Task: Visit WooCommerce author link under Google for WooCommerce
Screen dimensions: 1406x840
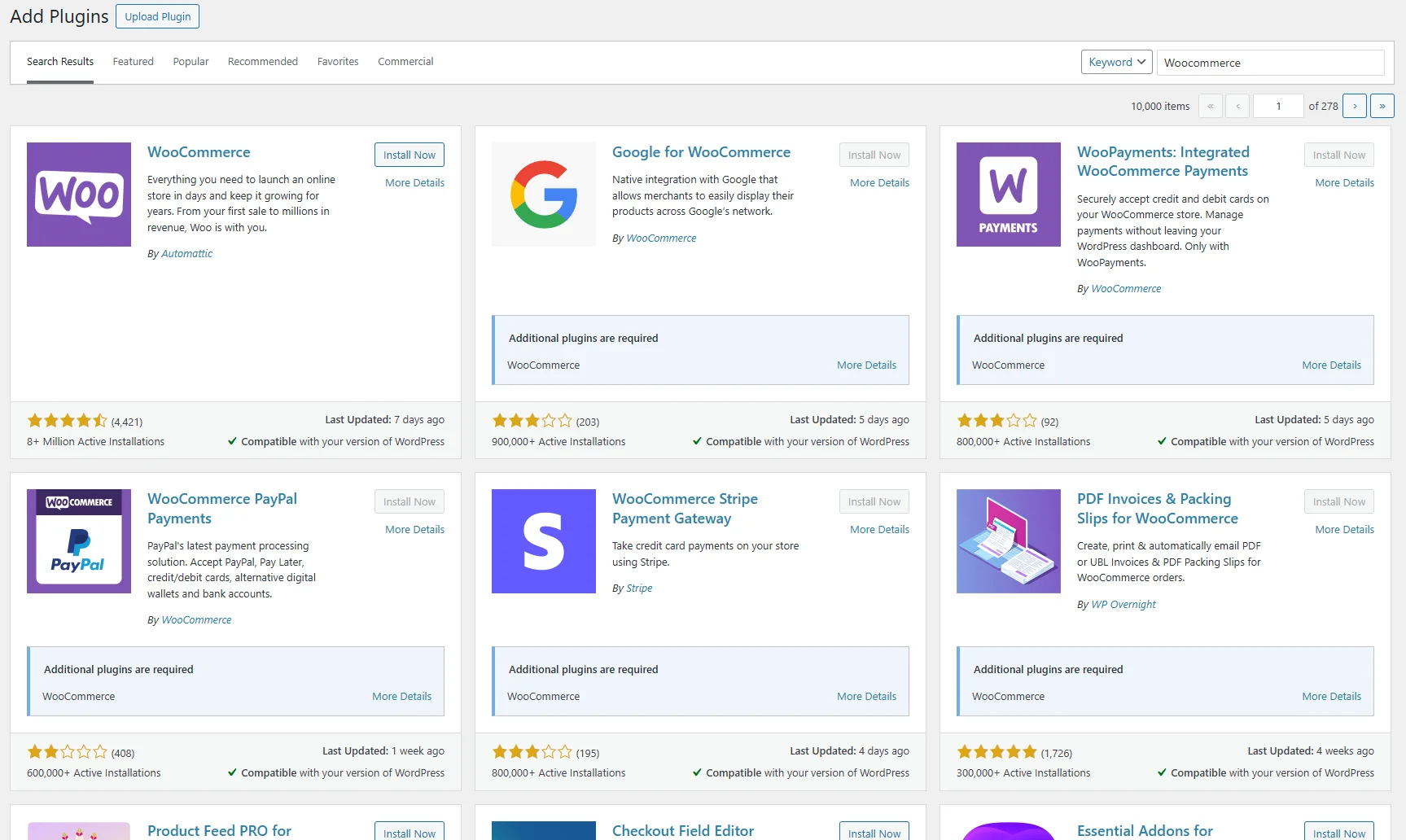Action: pos(661,238)
